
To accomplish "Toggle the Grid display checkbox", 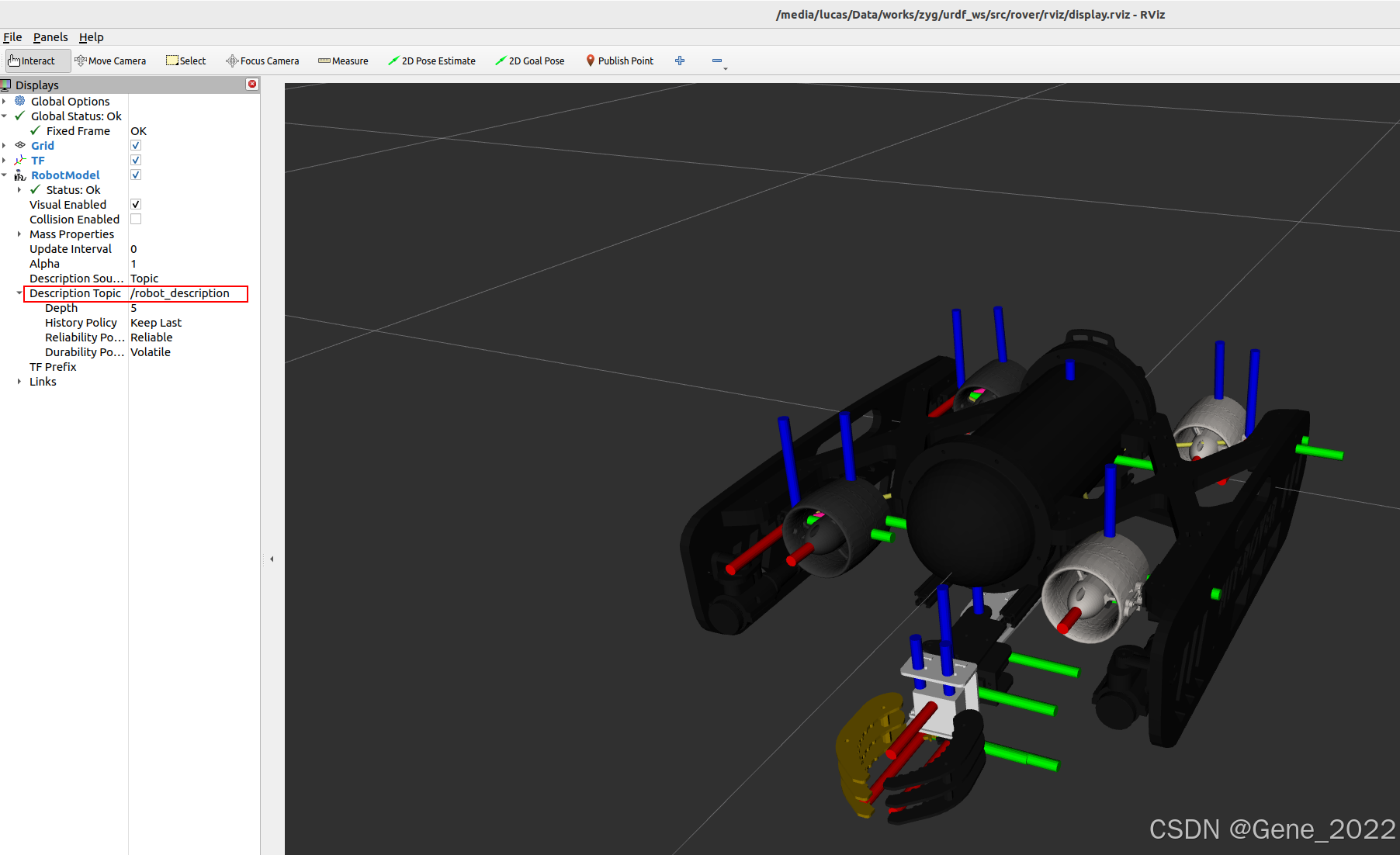I will point(135,145).
